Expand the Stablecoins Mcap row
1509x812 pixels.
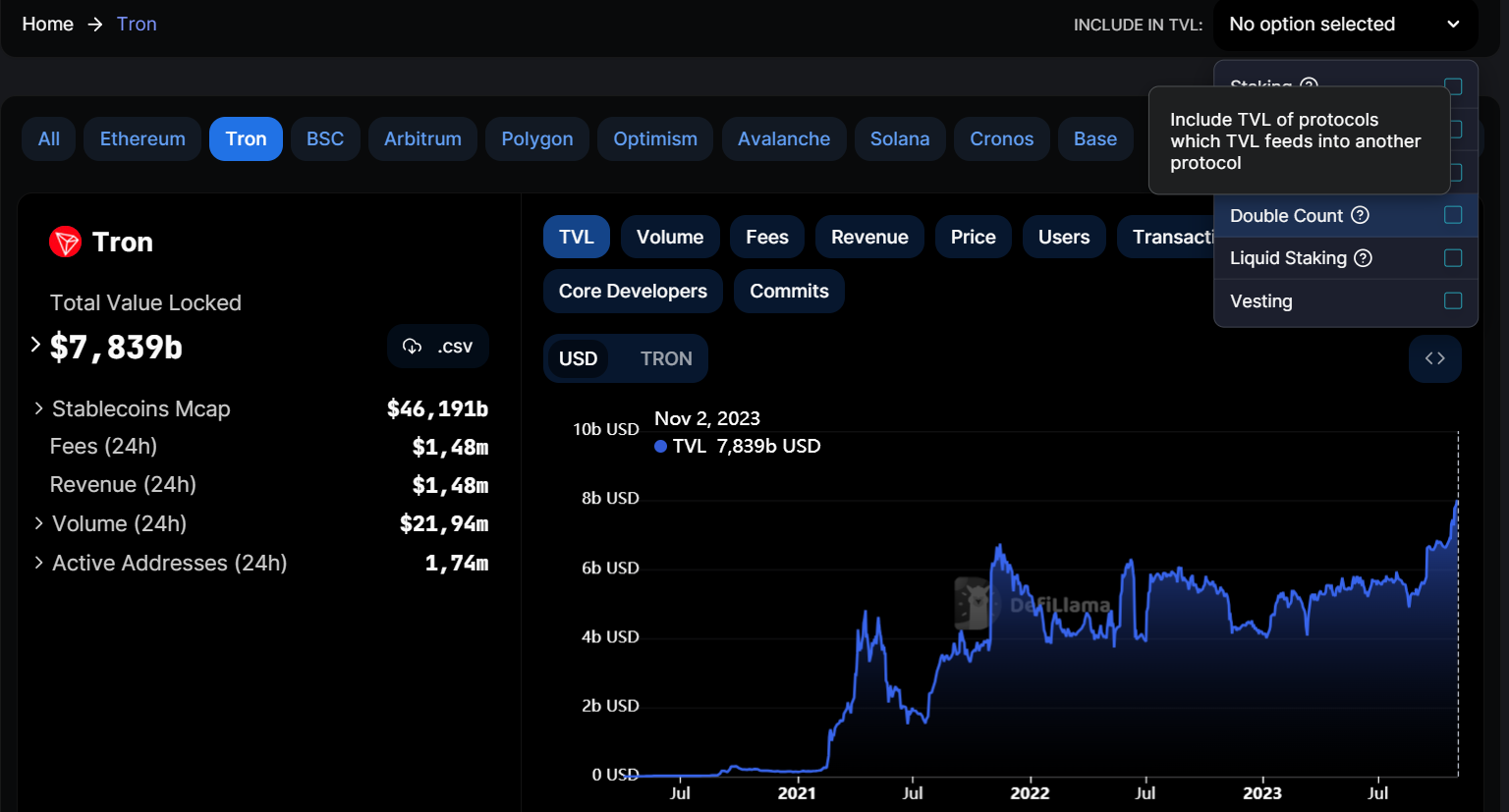pyautogui.click(x=38, y=408)
